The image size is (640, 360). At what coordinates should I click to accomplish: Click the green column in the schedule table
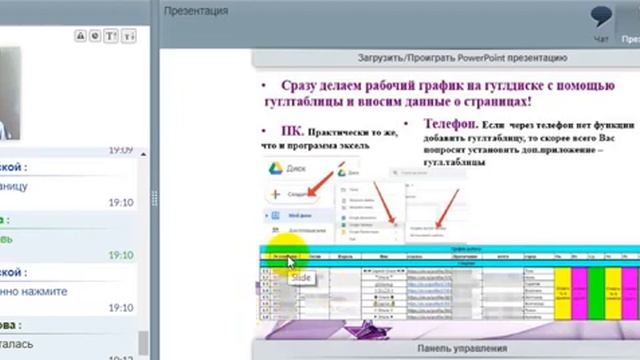(596, 293)
